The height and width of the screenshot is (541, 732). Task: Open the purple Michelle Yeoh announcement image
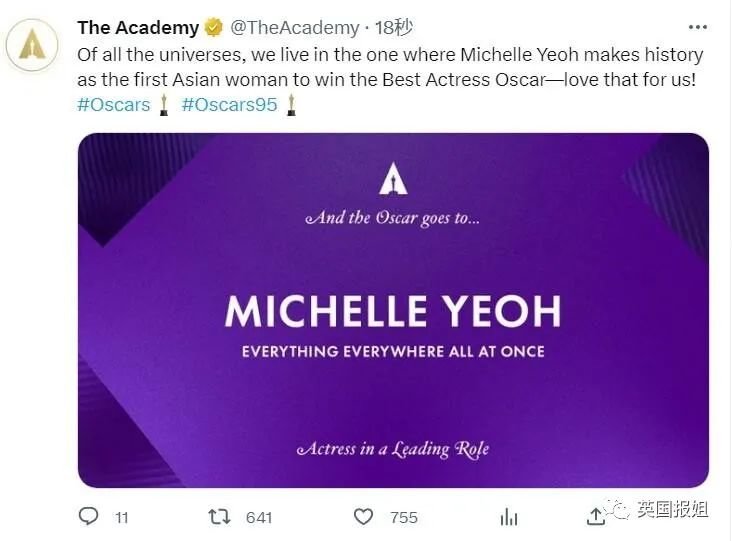tap(393, 310)
